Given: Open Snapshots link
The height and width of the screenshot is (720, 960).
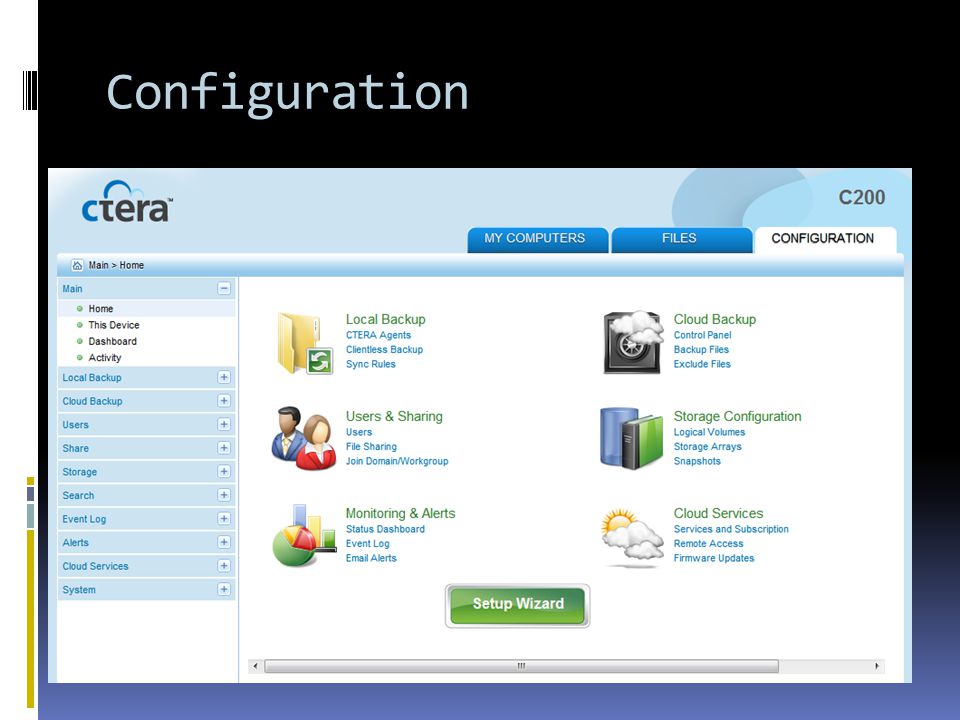Looking at the screenshot, I should (x=697, y=461).
